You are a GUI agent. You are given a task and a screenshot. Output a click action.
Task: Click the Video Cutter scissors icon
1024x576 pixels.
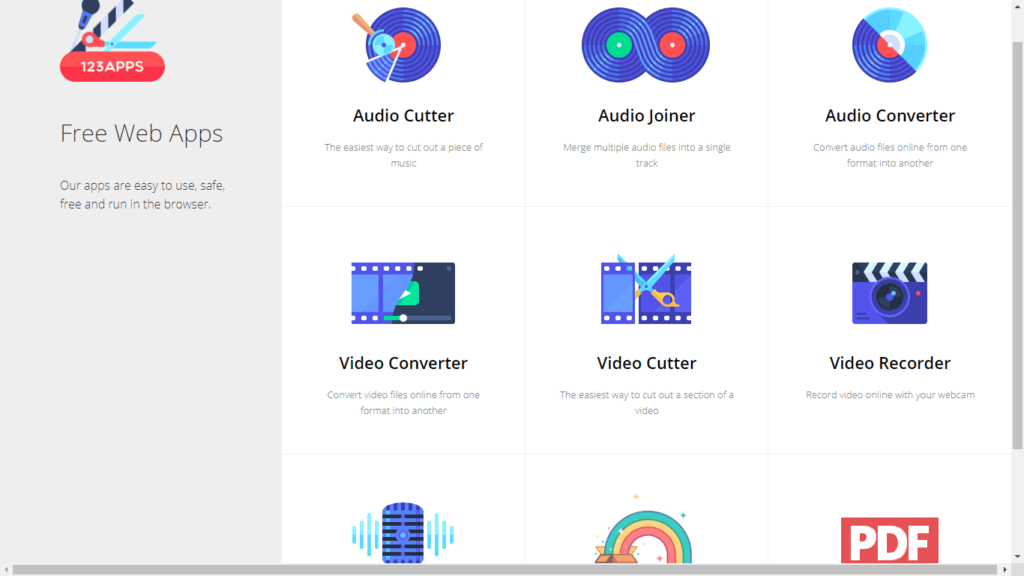click(x=646, y=290)
